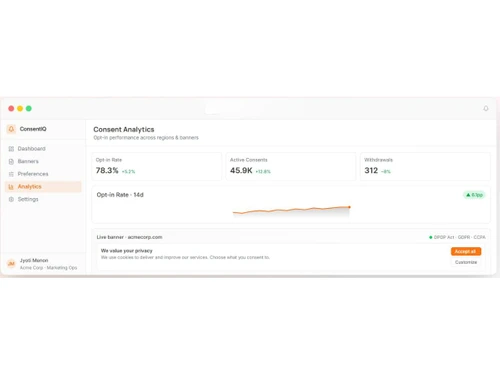Viewport: 500px width, 375px height.
Task: Click the Dashboard grid icon
Action: point(11,149)
